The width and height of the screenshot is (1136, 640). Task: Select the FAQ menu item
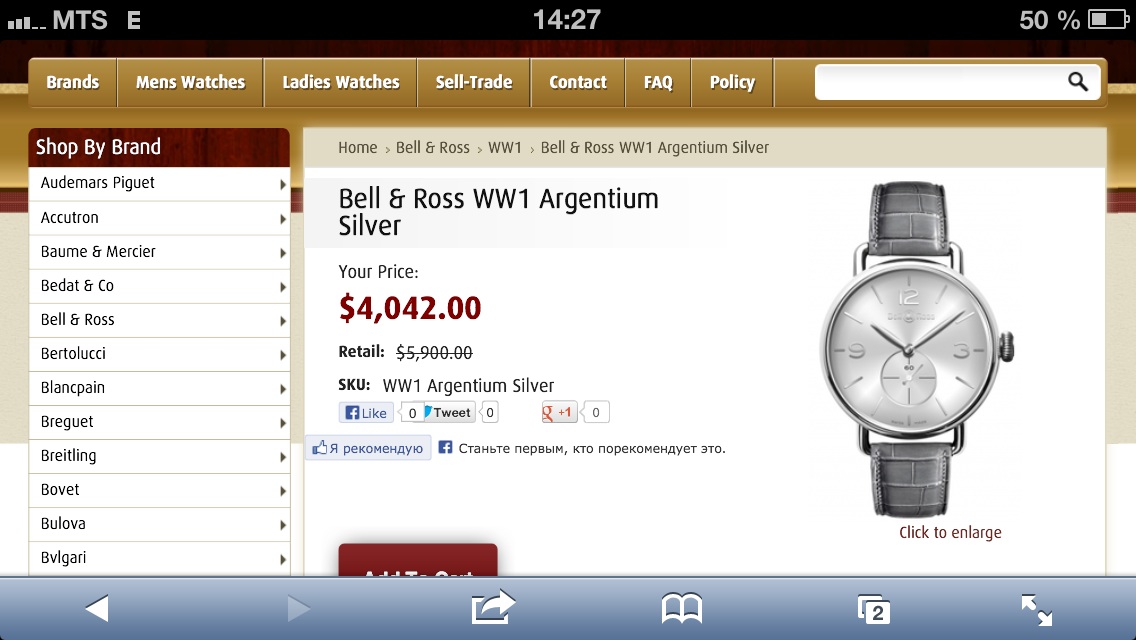click(x=658, y=83)
